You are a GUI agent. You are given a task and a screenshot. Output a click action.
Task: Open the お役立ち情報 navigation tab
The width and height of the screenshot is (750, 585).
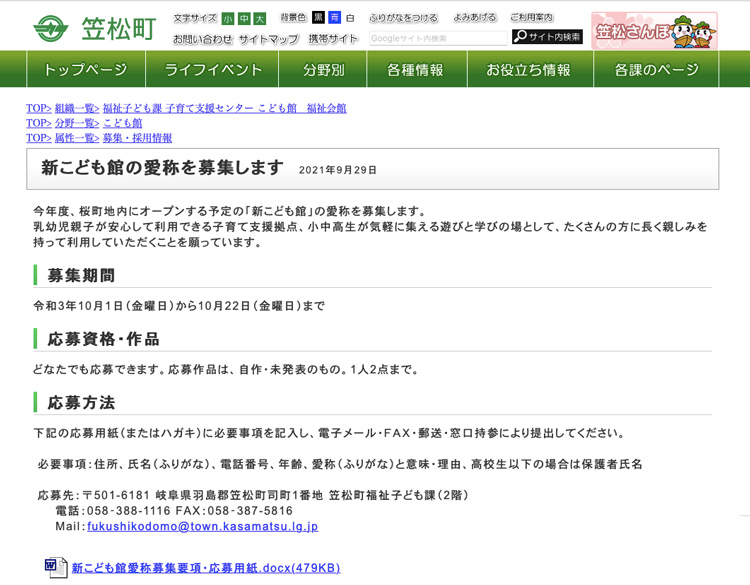click(530, 69)
